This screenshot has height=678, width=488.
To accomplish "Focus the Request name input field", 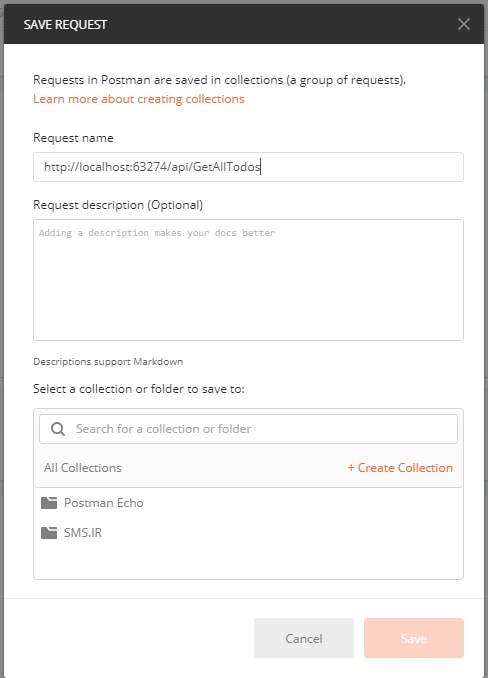I will click(248, 167).
